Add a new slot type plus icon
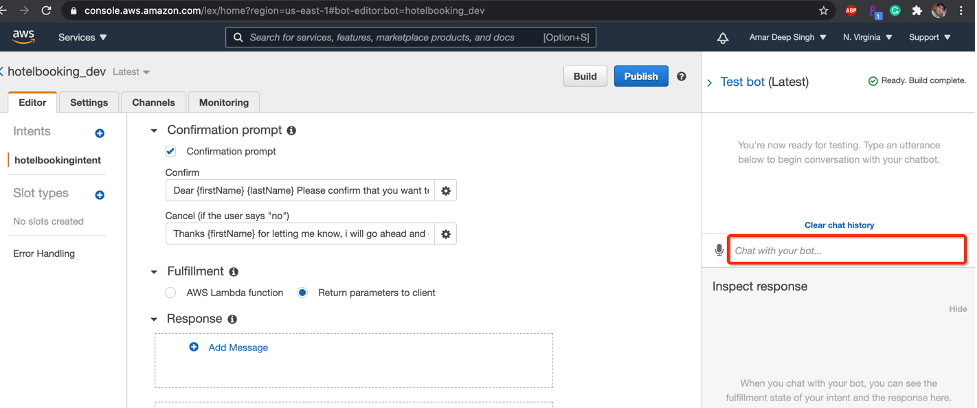This screenshot has height=408, width=977. pyautogui.click(x=99, y=195)
